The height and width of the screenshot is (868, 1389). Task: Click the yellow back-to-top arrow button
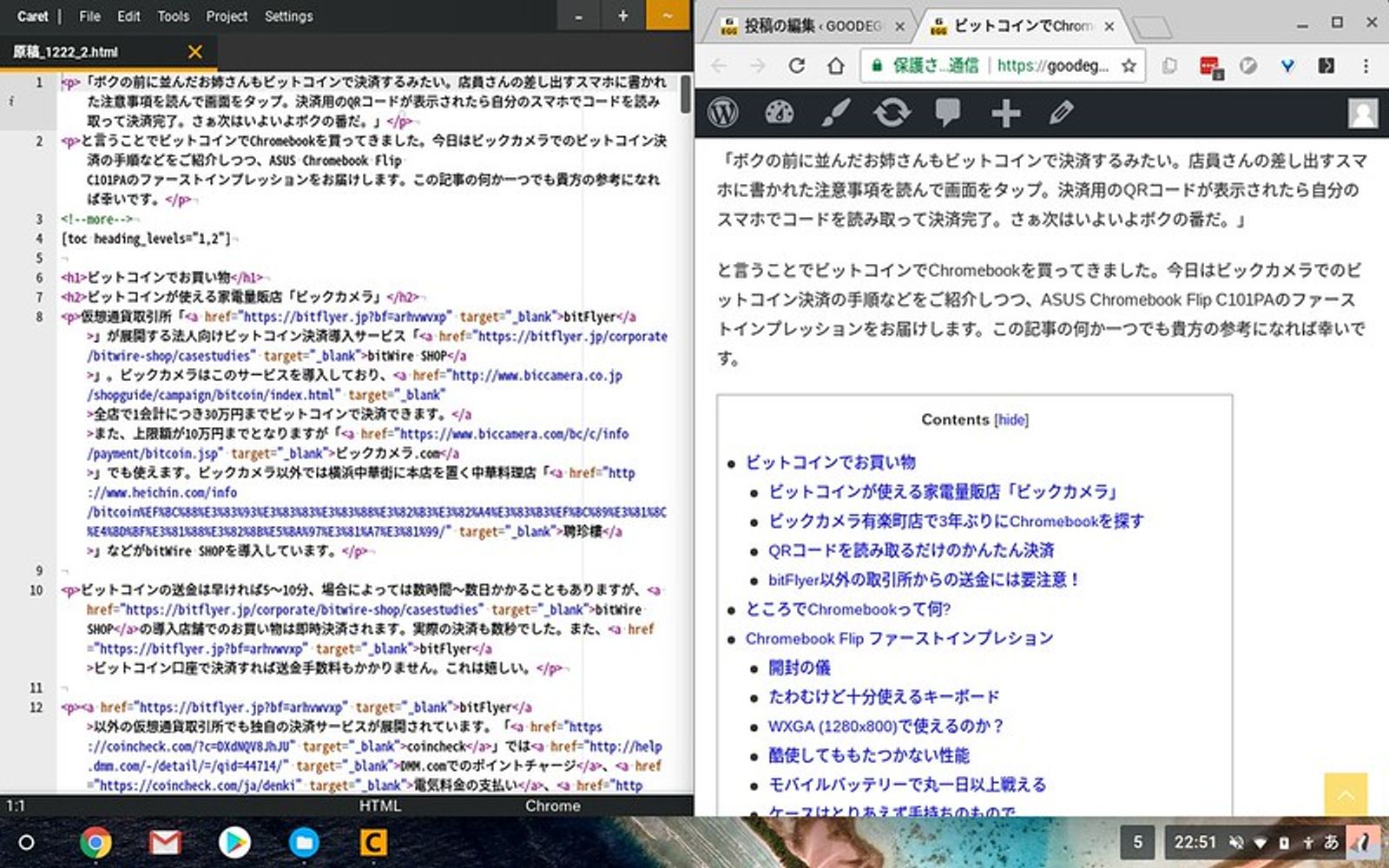tap(1346, 794)
